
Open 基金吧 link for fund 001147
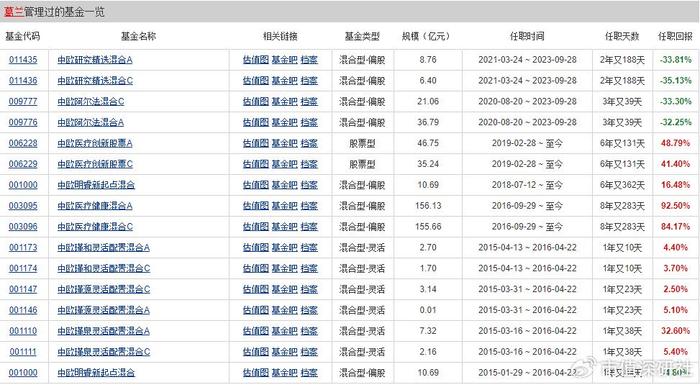[284, 289]
